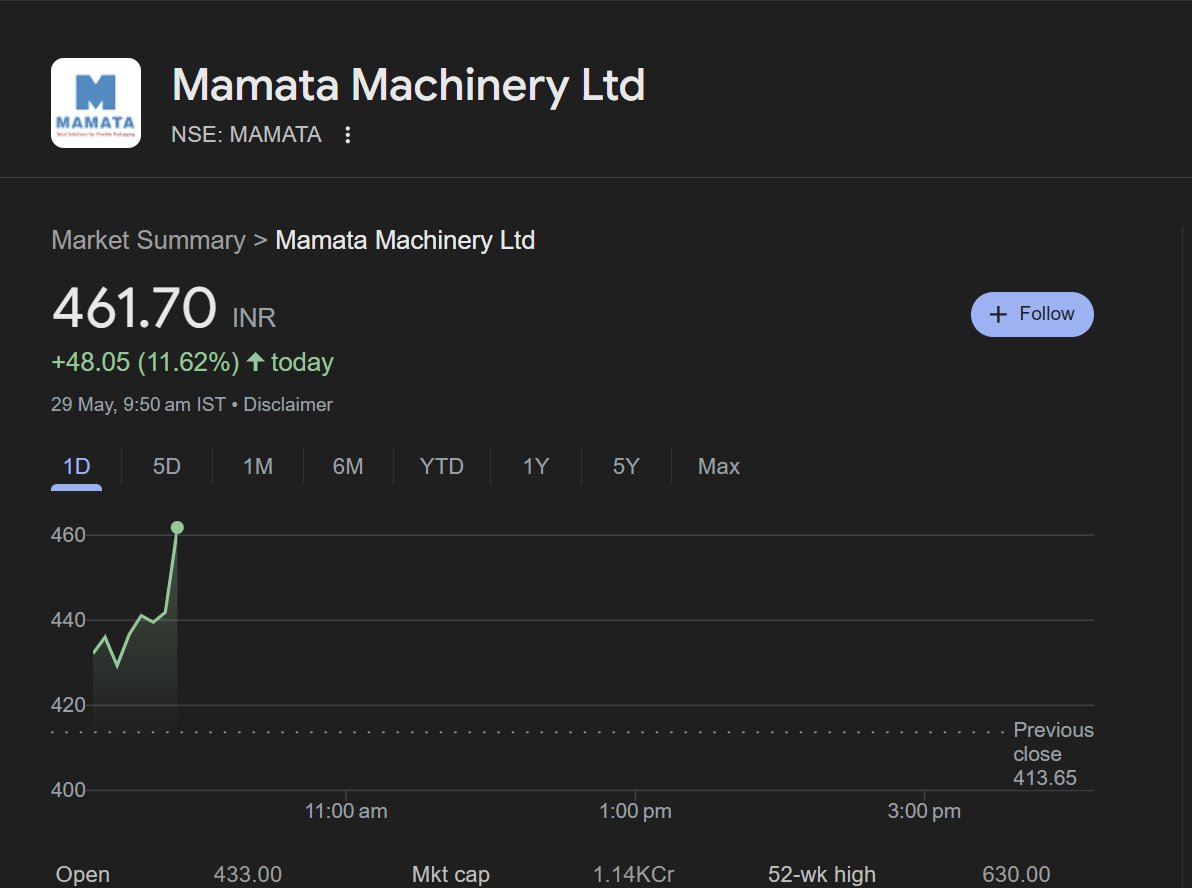Switch to the 1M chart range
Image resolution: width=1192 pixels, height=888 pixels.
tap(258, 466)
